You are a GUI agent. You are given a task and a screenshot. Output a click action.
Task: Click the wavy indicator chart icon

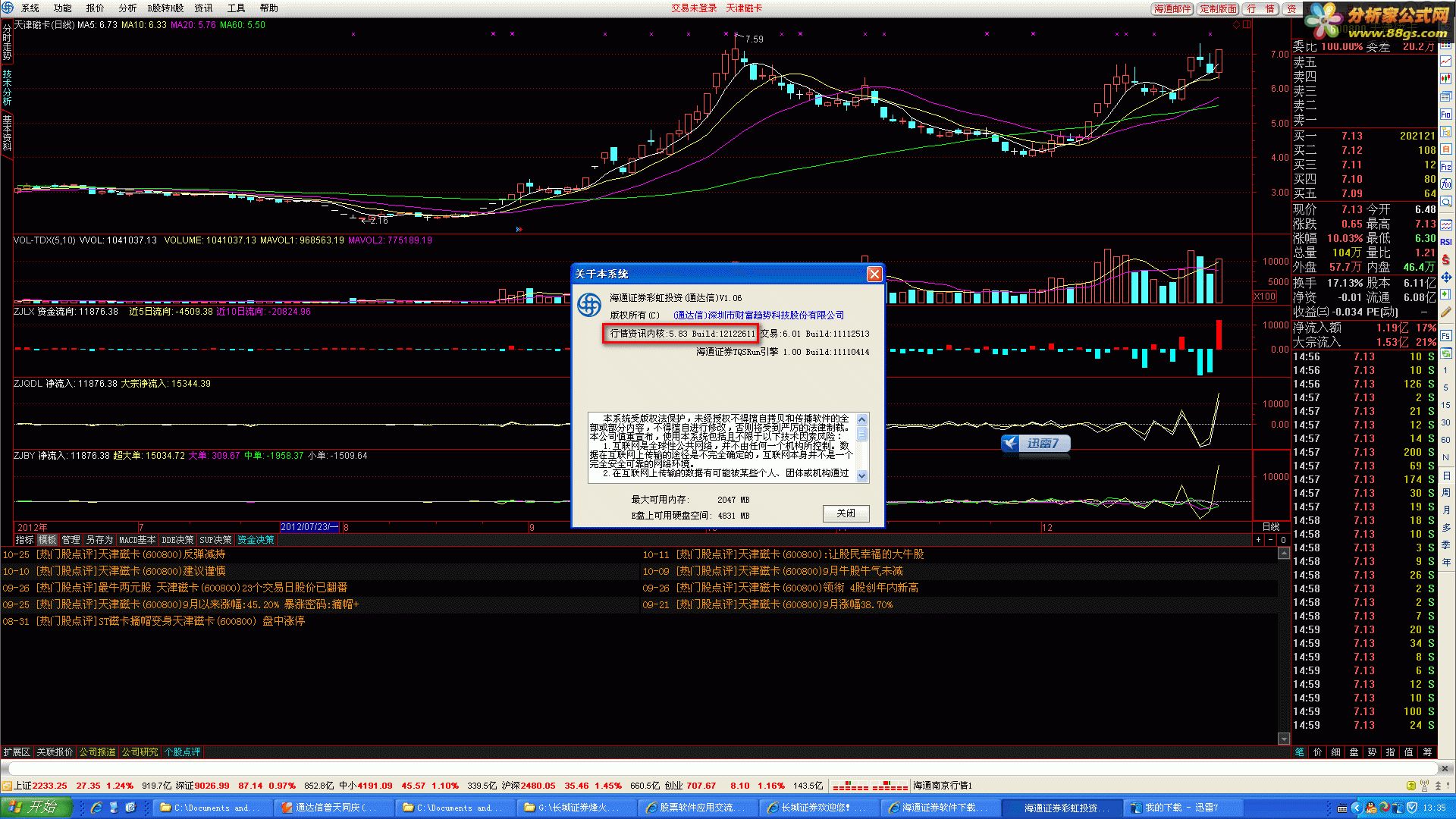1446,224
